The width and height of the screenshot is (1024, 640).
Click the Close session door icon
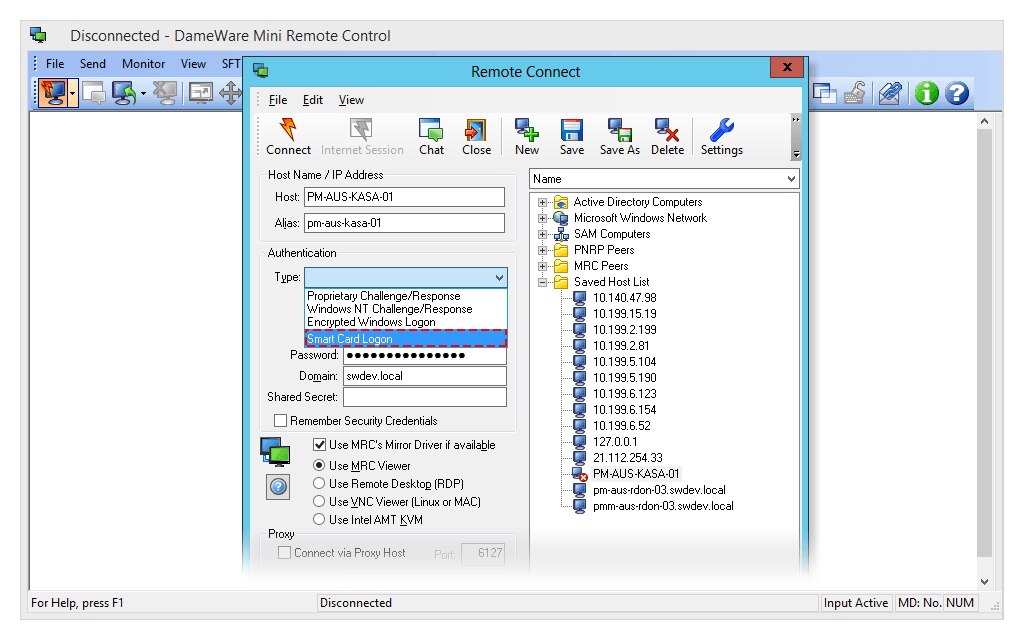point(476,129)
